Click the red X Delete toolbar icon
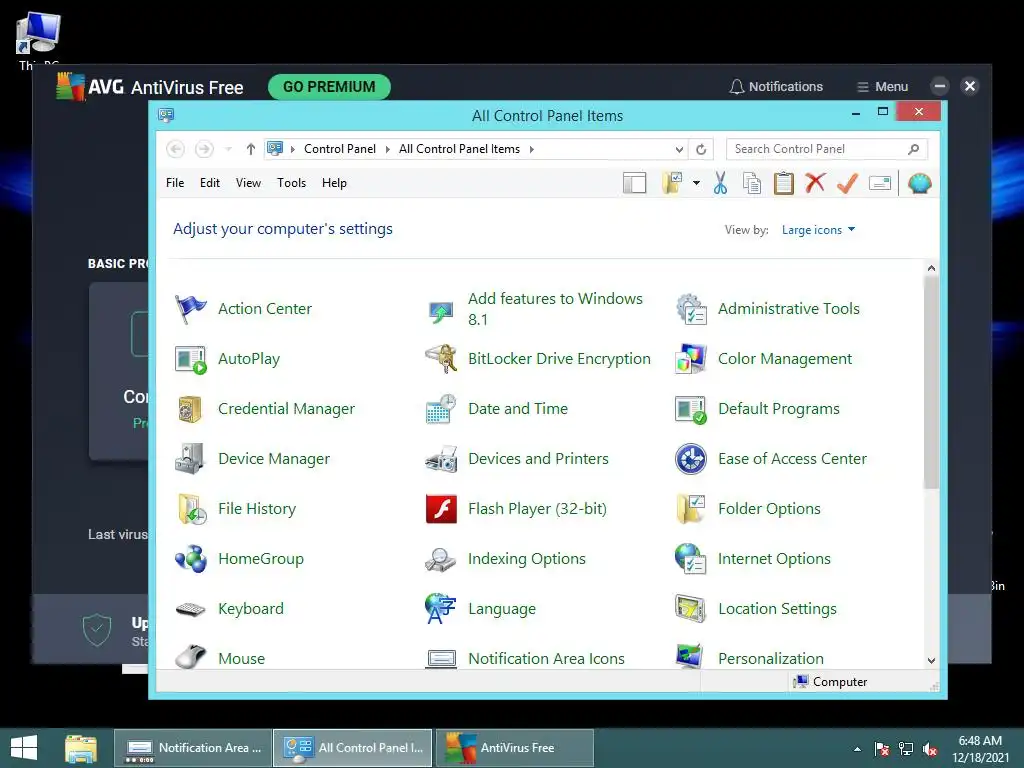The height and width of the screenshot is (768, 1024). click(x=815, y=183)
